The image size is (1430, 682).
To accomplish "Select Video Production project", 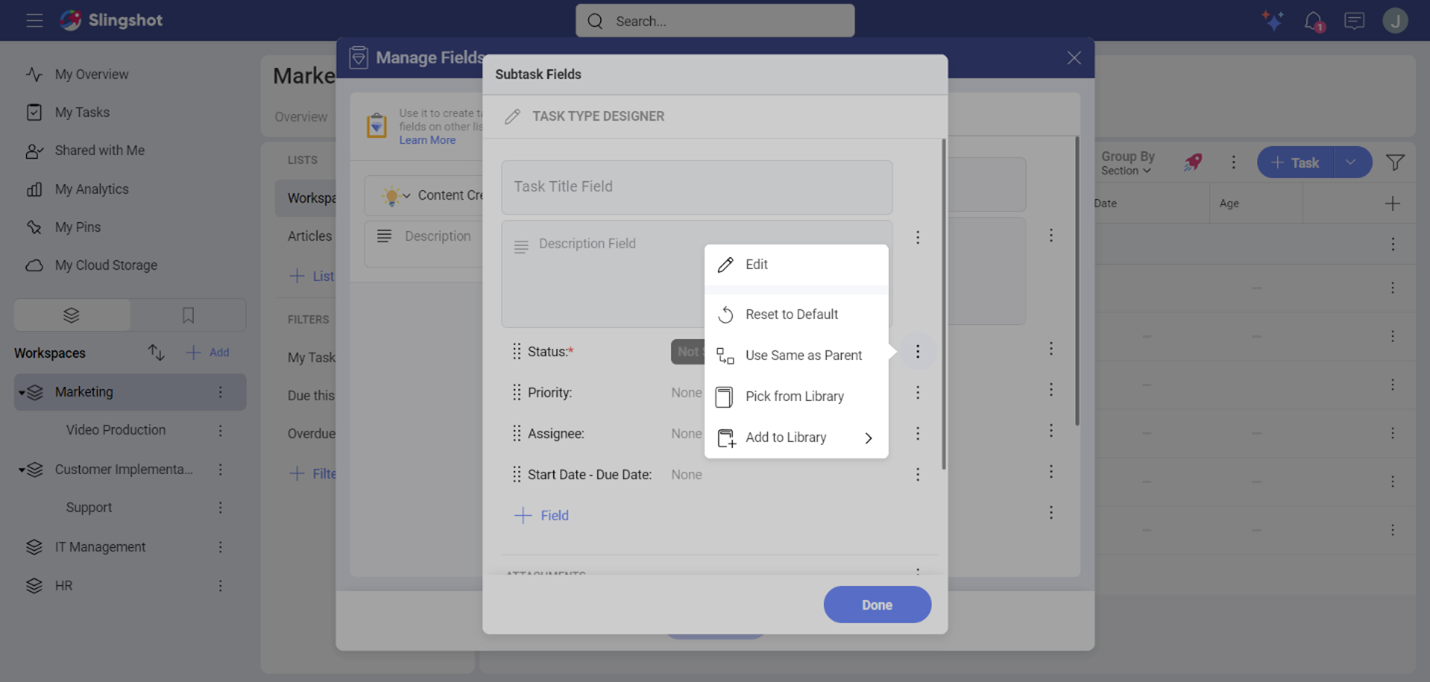I will (x=116, y=430).
